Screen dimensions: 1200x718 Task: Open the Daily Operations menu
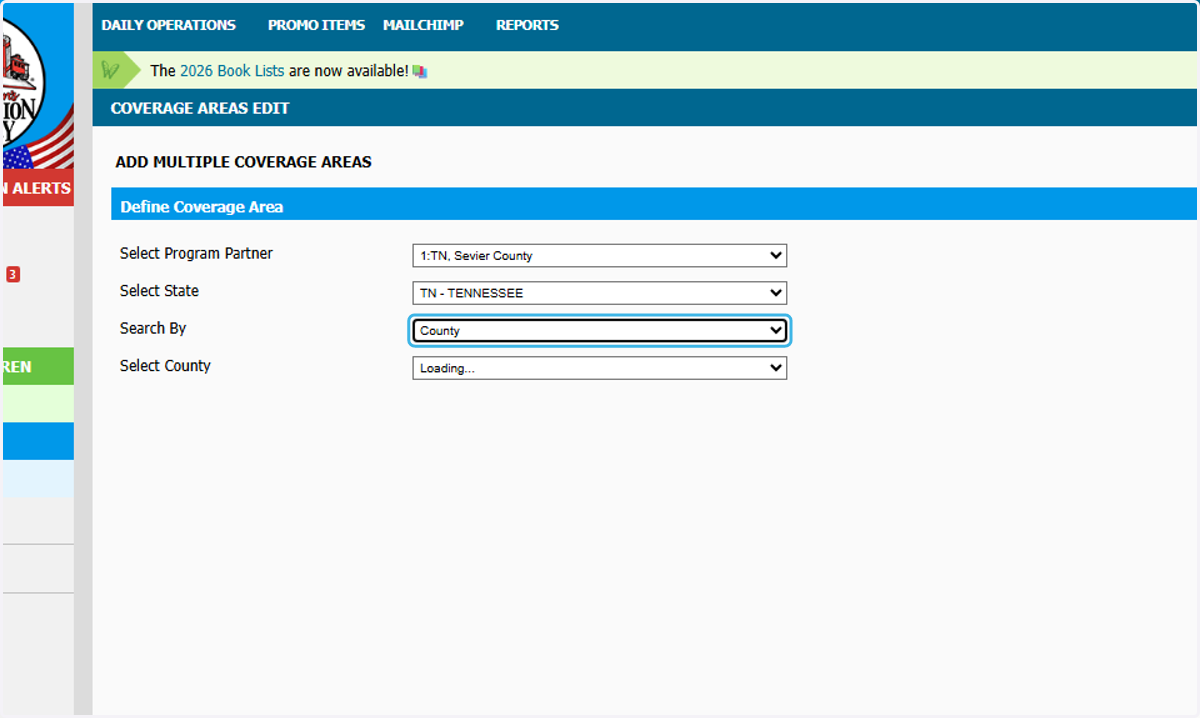(x=168, y=25)
